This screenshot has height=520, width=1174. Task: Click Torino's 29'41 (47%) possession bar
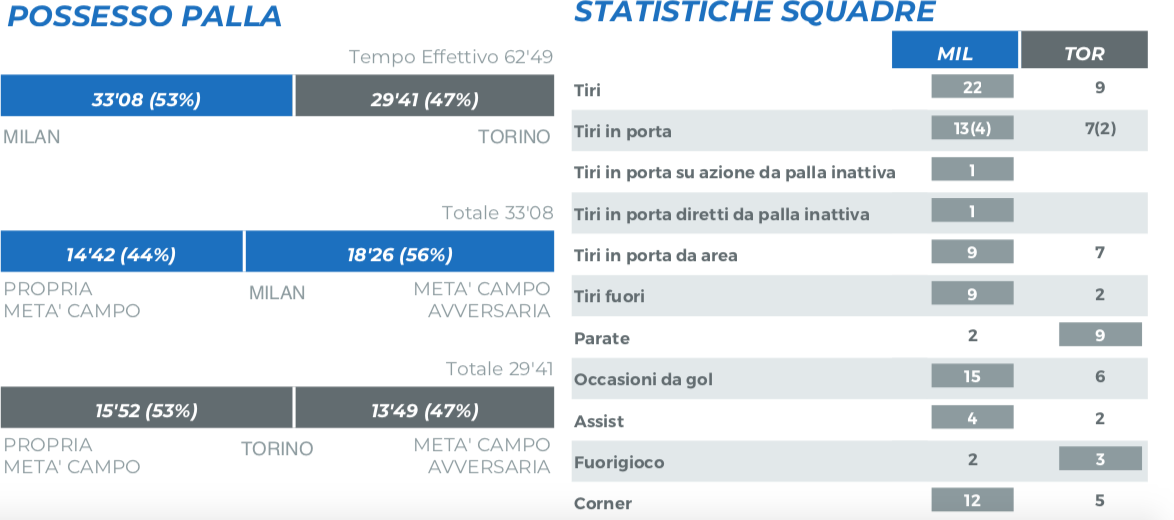(x=424, y=99)
